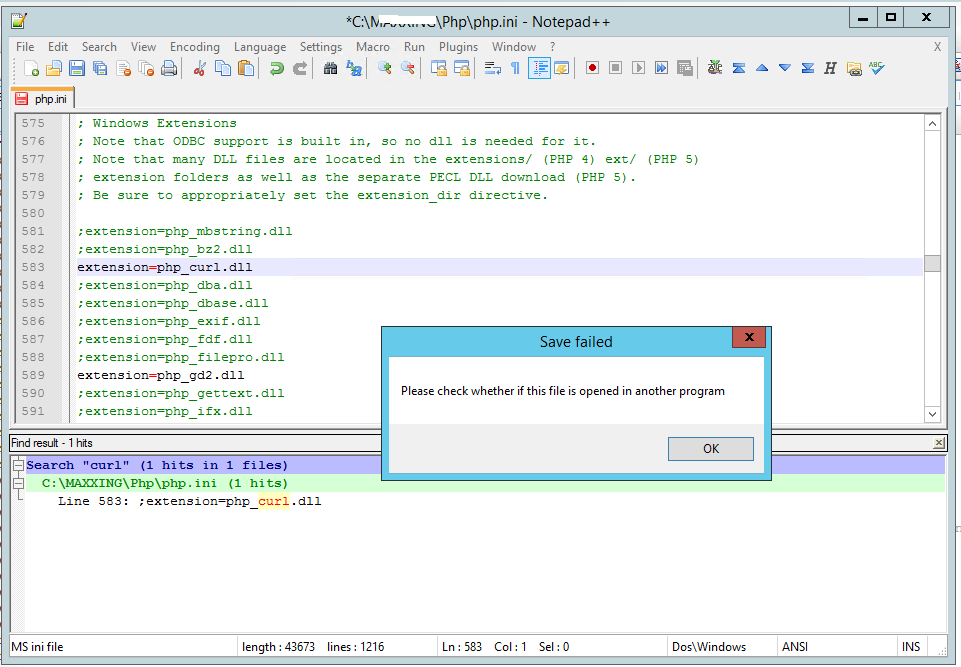The image size is (961, 667).
Task: Open the Encoding menu
Action: (x=194, y=47)
